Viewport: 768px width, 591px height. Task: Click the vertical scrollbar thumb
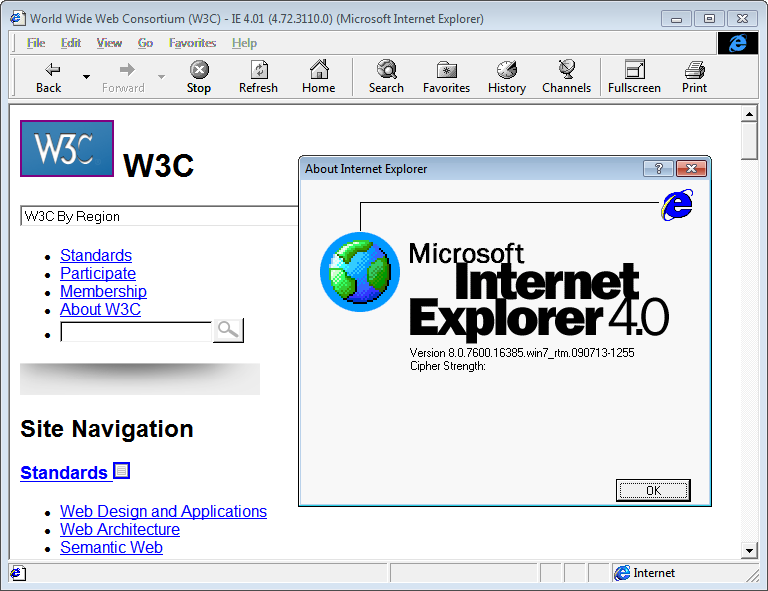749,141
